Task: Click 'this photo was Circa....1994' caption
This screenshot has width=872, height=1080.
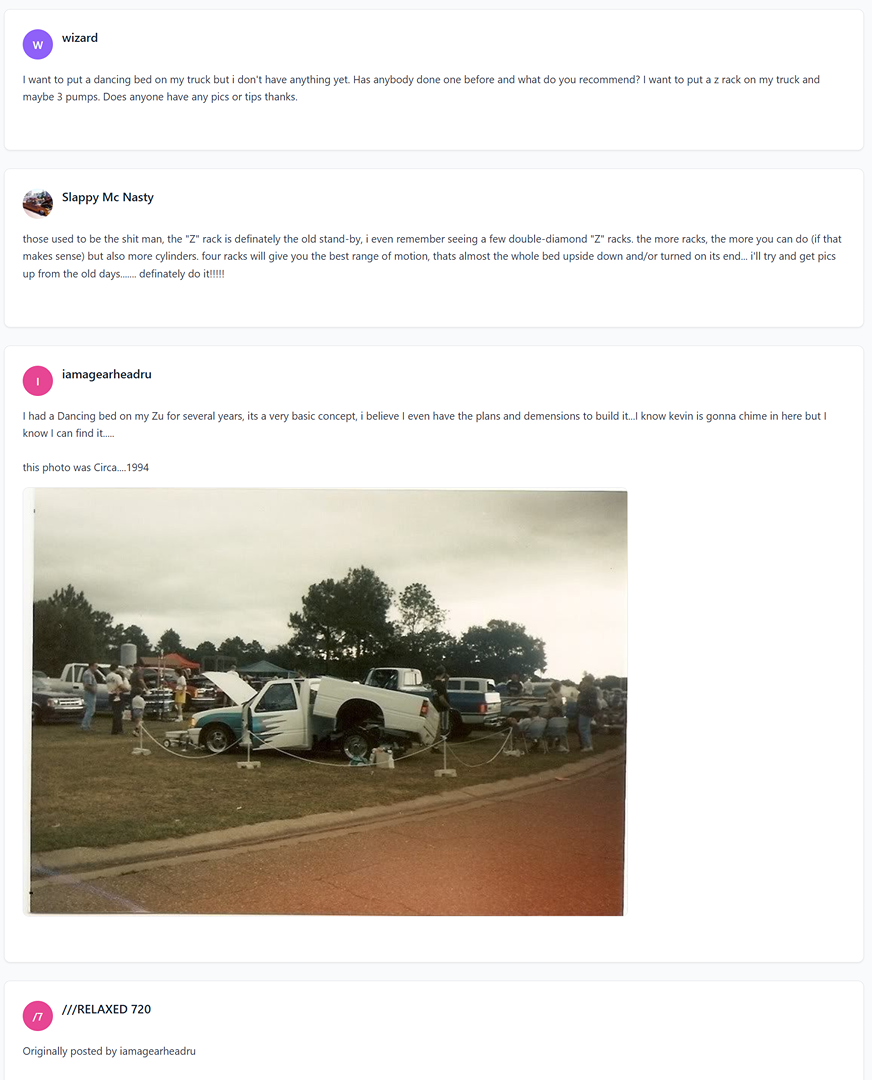Action: point(85,467)
